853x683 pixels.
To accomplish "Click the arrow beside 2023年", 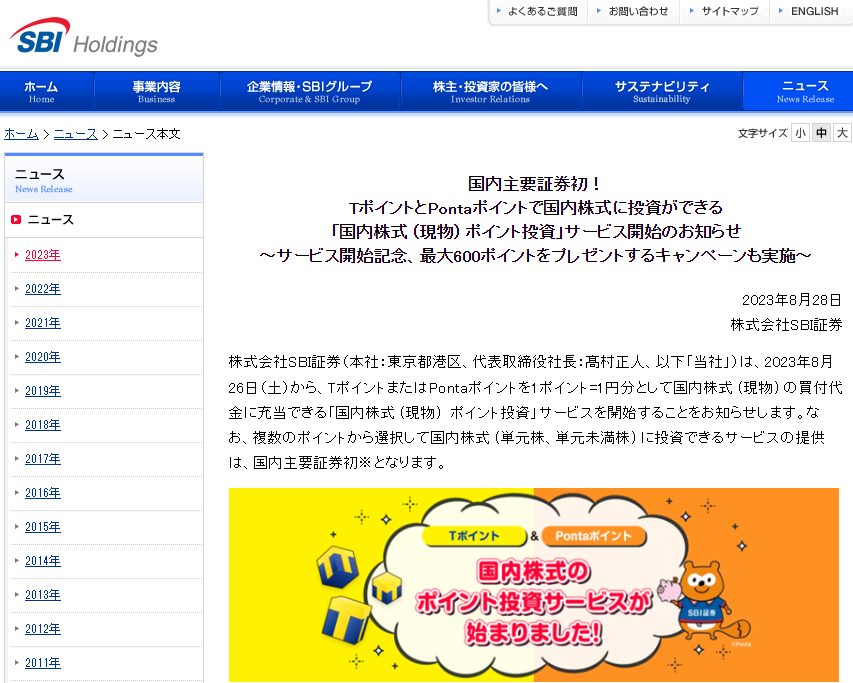I will [17, 254].
